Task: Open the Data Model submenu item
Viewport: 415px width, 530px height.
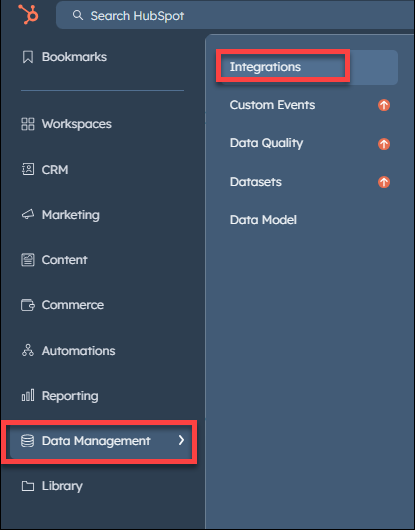Action: (x=263, y=220)
